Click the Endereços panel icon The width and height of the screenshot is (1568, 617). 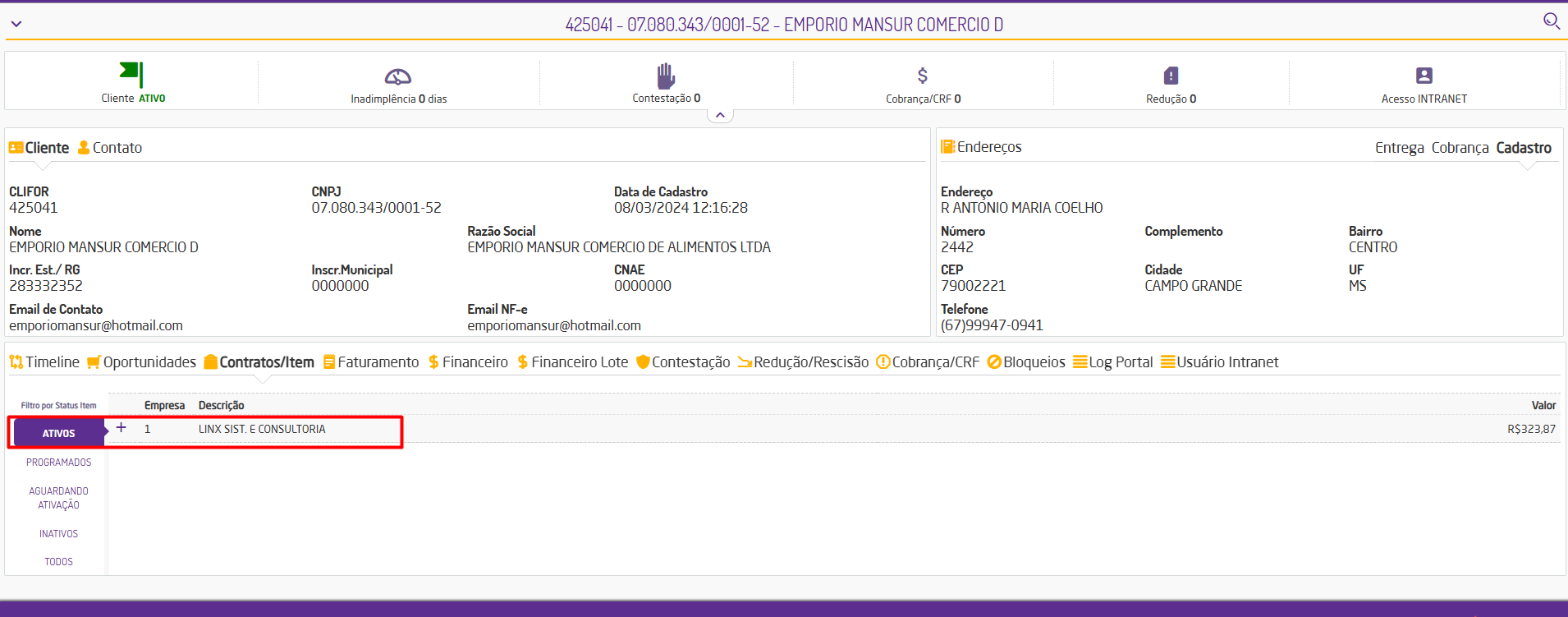948,147
